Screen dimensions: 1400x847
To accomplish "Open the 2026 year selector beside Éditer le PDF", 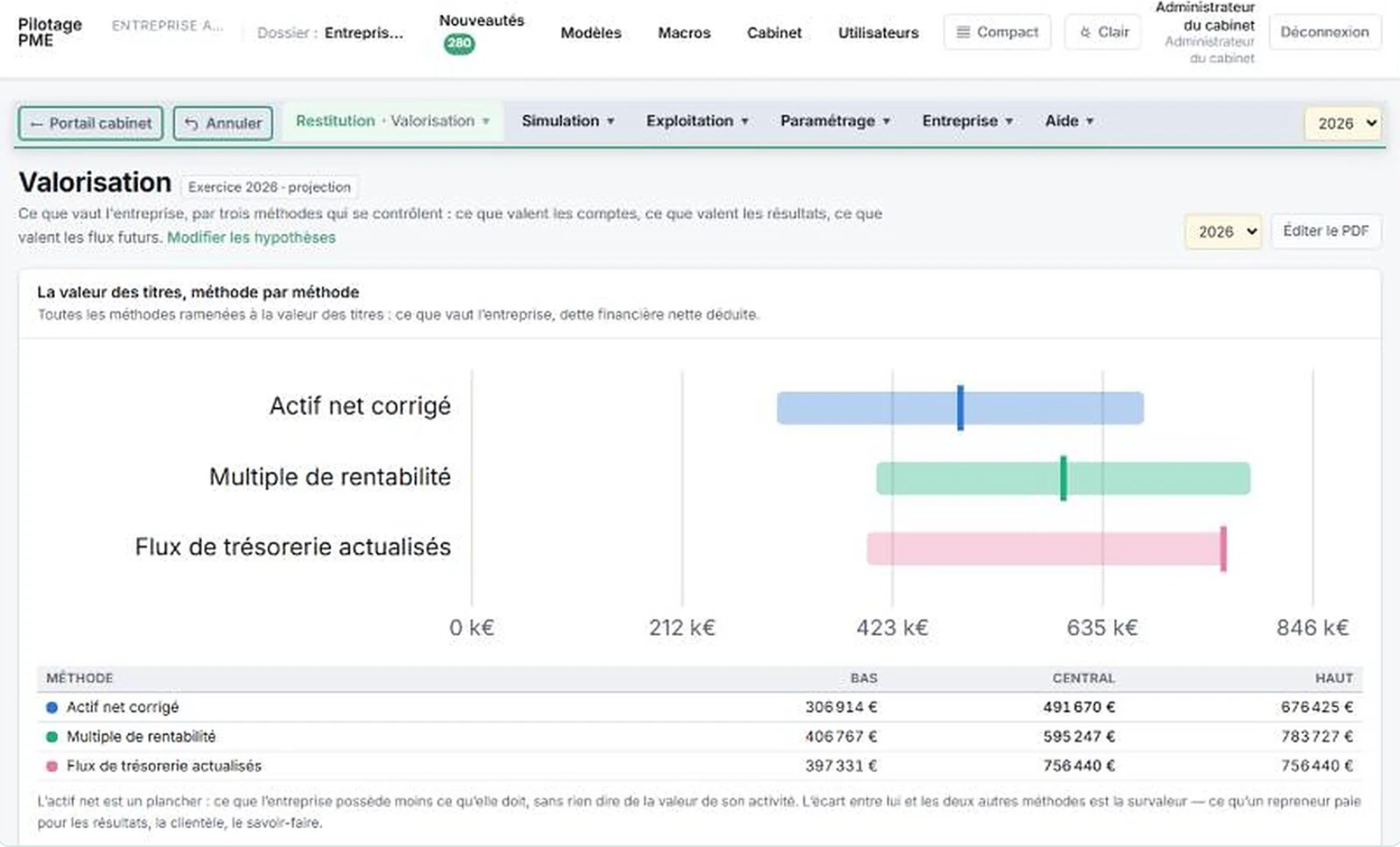I will tap(1223, 232).
